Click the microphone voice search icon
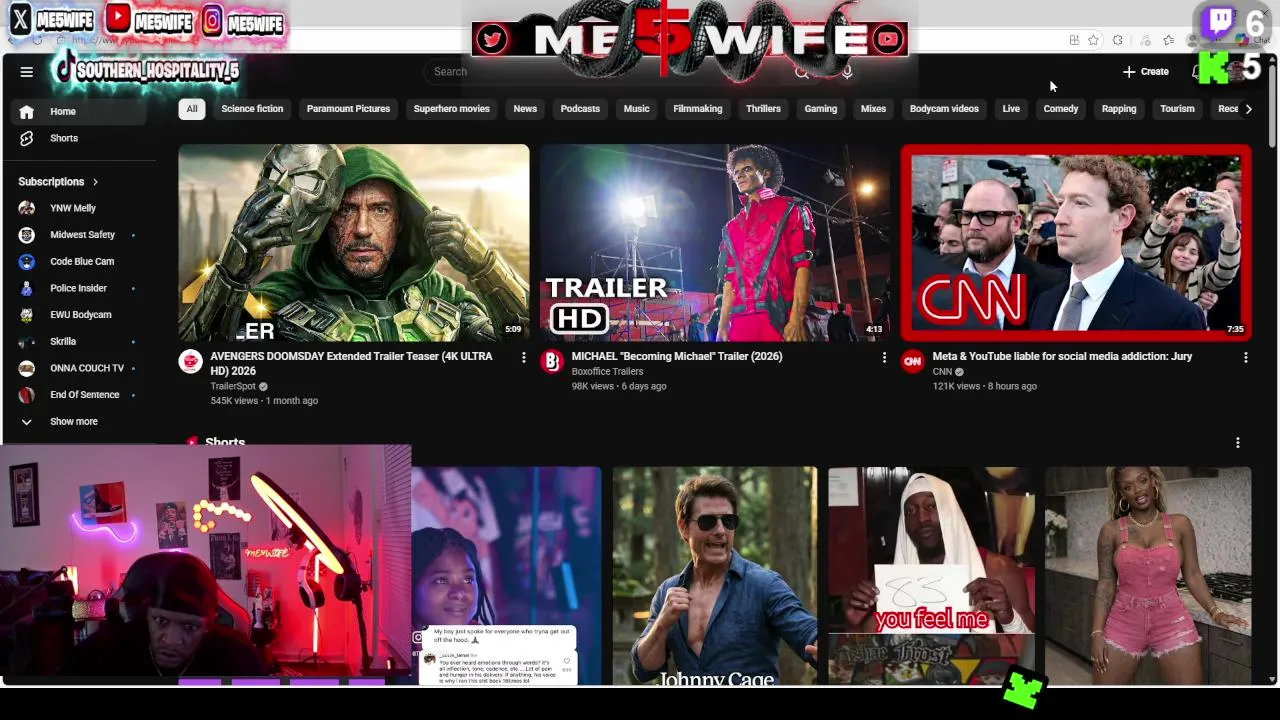This screenshot has height=720, width=1280. coord(847,72)
